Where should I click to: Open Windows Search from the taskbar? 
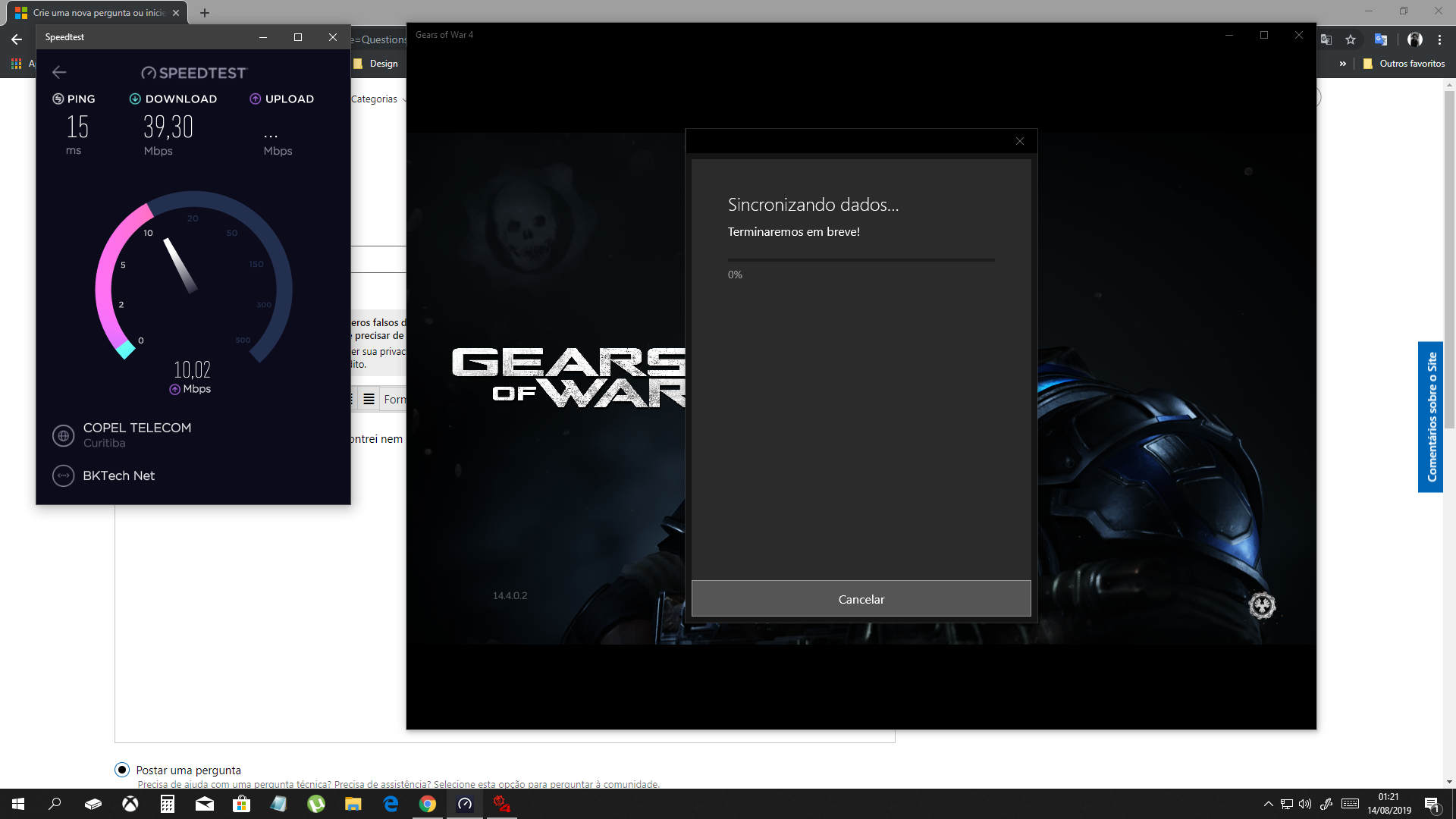click(x=55, y=804)
